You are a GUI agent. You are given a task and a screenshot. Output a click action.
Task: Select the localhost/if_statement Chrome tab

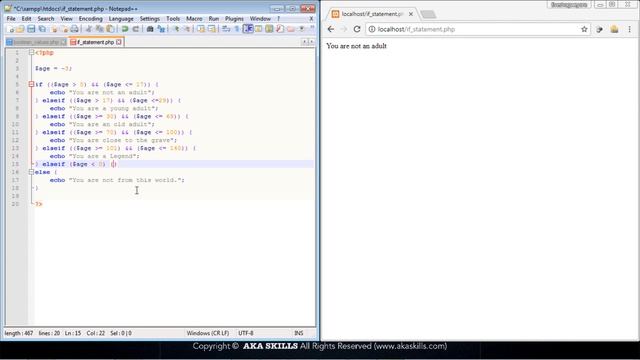(371, 14)
